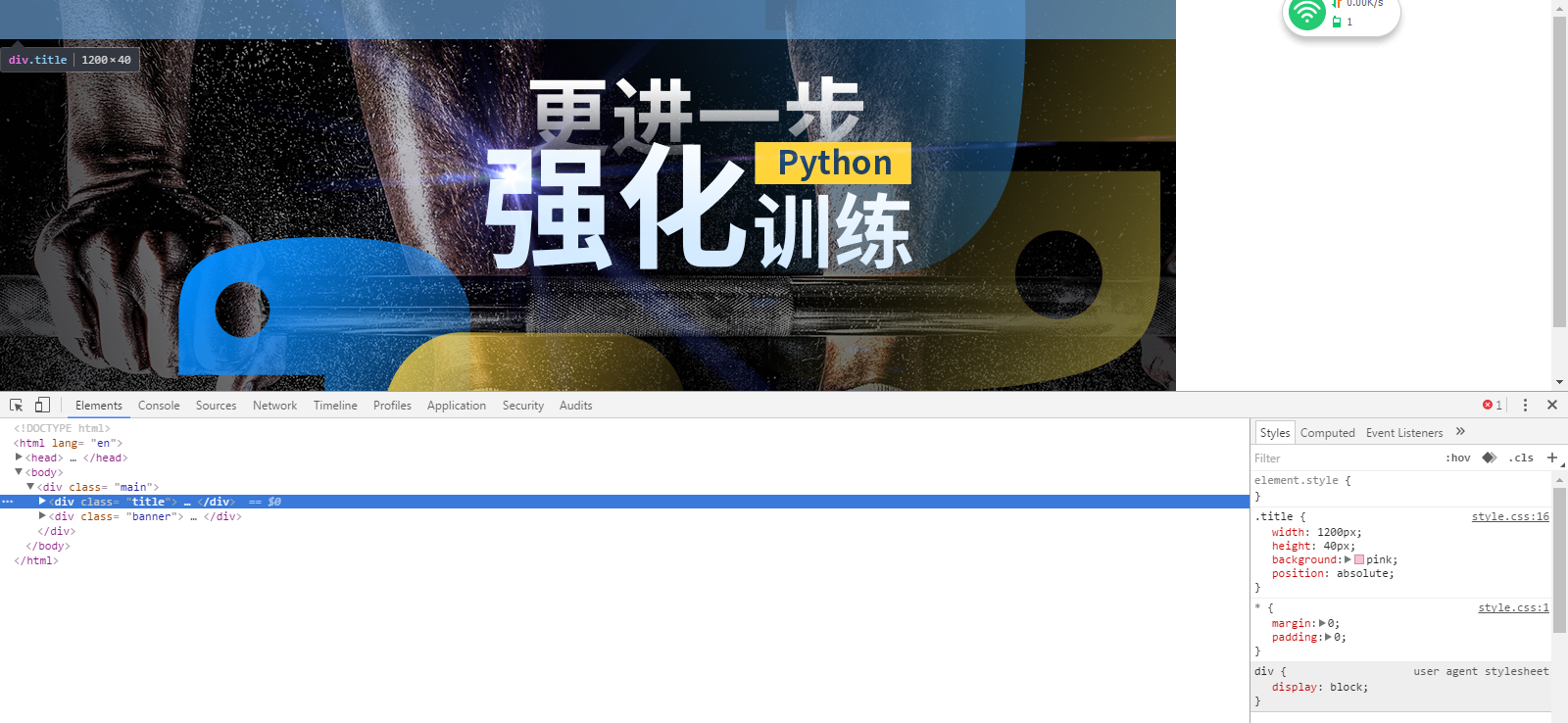Expand the head node in DOM tree
1568x723 pixels.
pyautogui.click(x=19, y=458)
